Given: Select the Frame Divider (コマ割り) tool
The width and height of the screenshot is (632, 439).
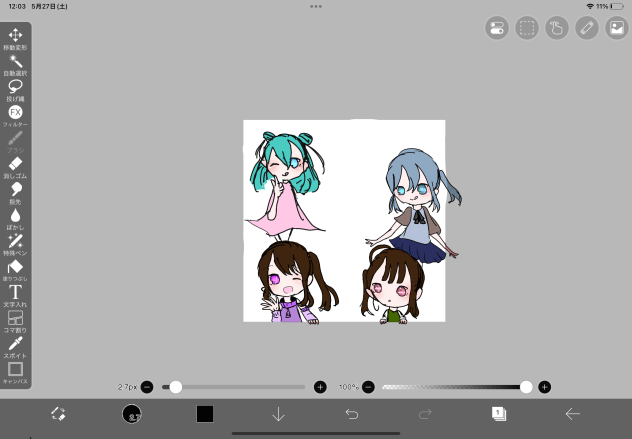Looking at the screenshot, I should (15, 322).
